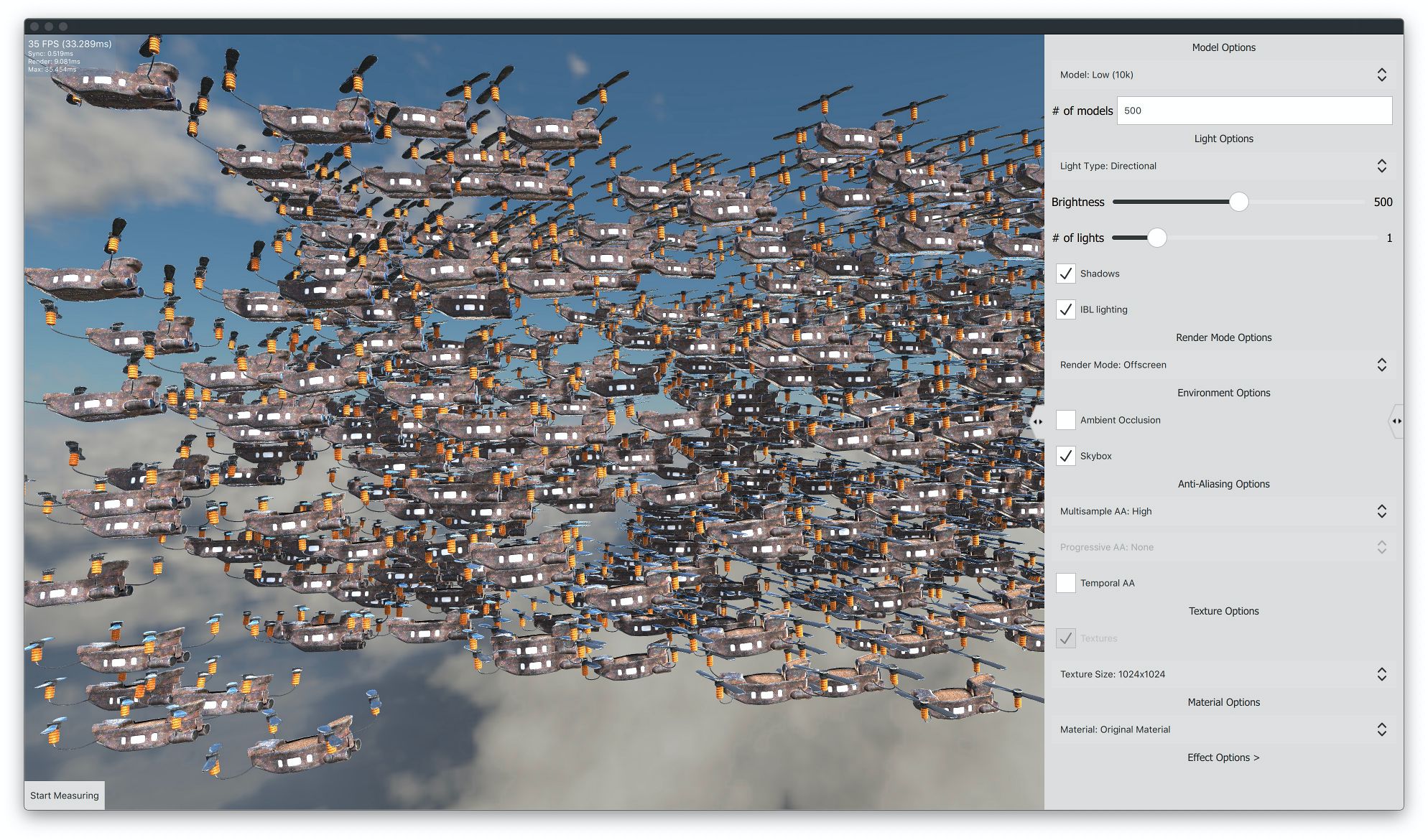Viewport: 1428px width, 840px height.
Task: Disable the Shadows checkbox
Action: coord(1066,274)
